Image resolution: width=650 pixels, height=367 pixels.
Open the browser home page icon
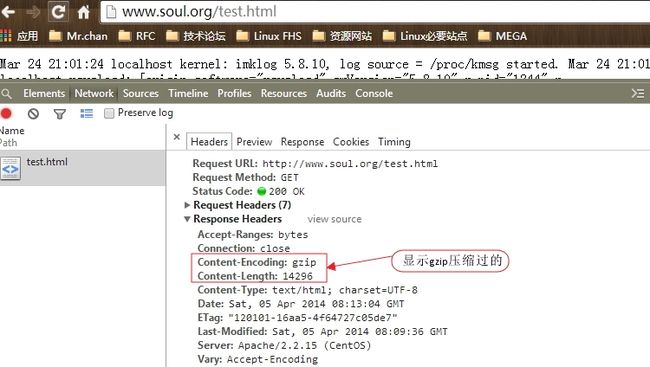tap(84, 12)
